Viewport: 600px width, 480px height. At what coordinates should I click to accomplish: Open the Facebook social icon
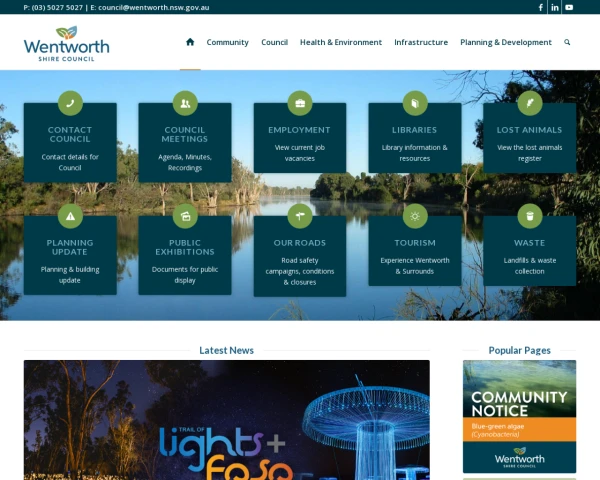(541, 7)
